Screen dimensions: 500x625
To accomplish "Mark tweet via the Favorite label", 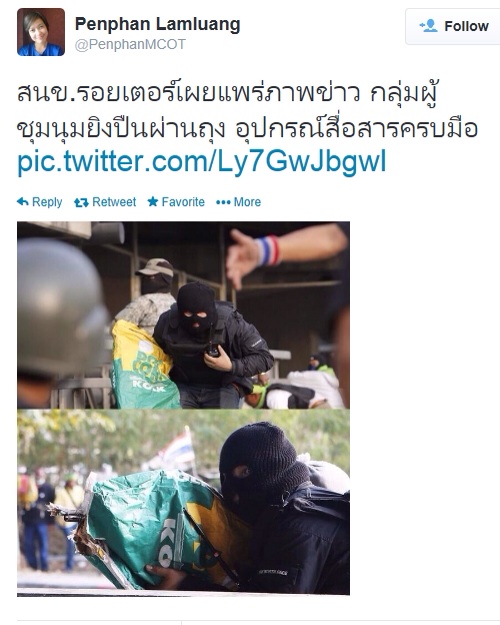I will tap(183, 202).
